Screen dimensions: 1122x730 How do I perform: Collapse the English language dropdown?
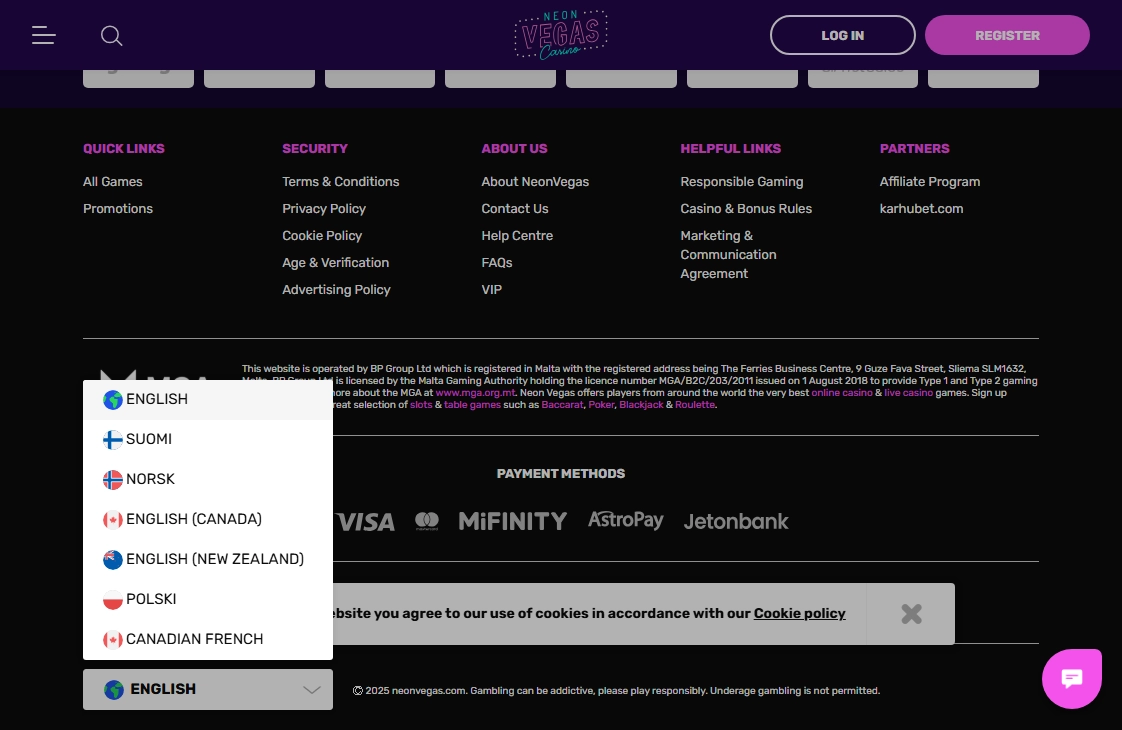coord(208,689)
